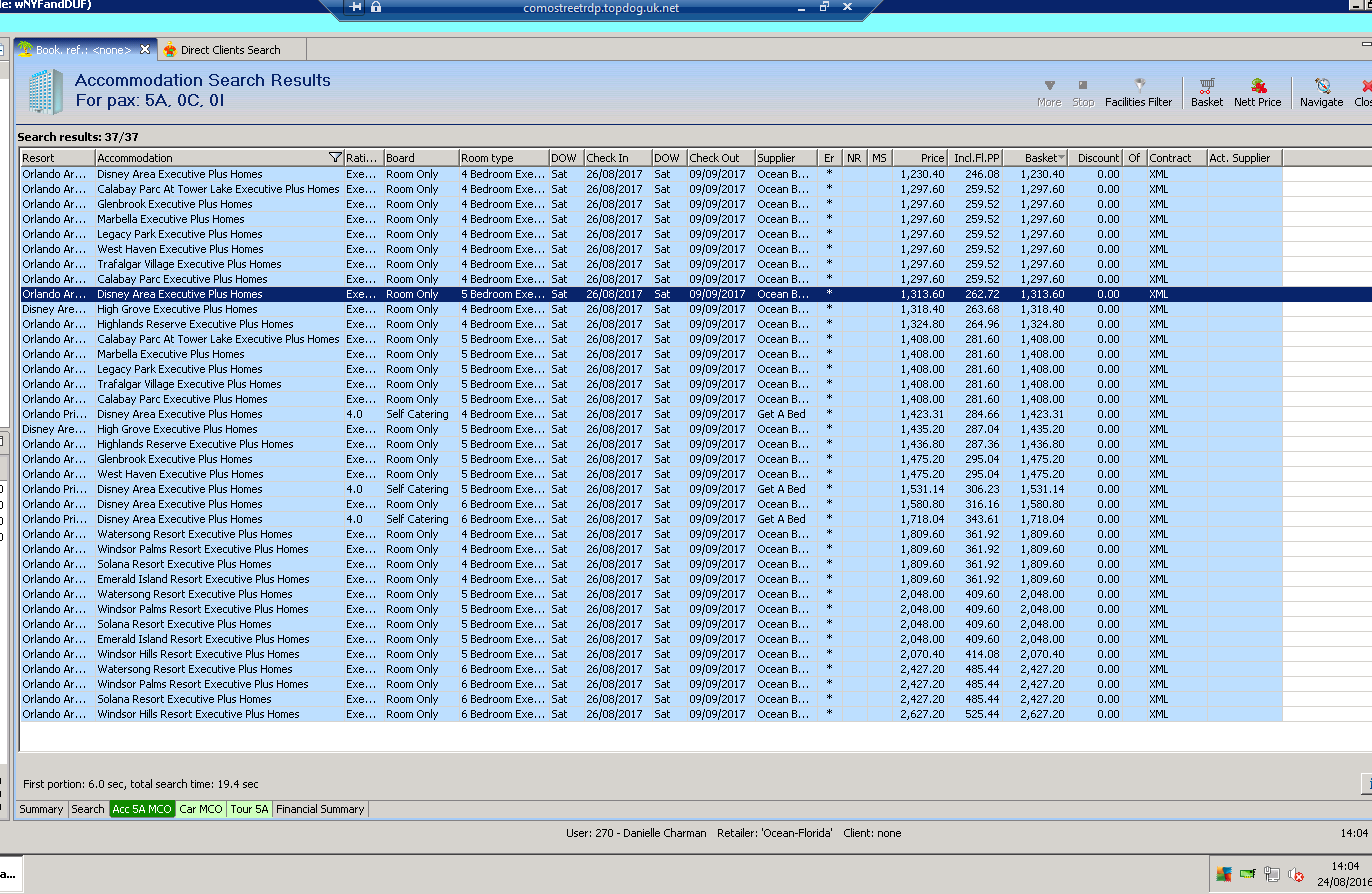Select the High Grove row priced 1,318.40
This screenshot has height=894, width=1372.
(651, 309)
